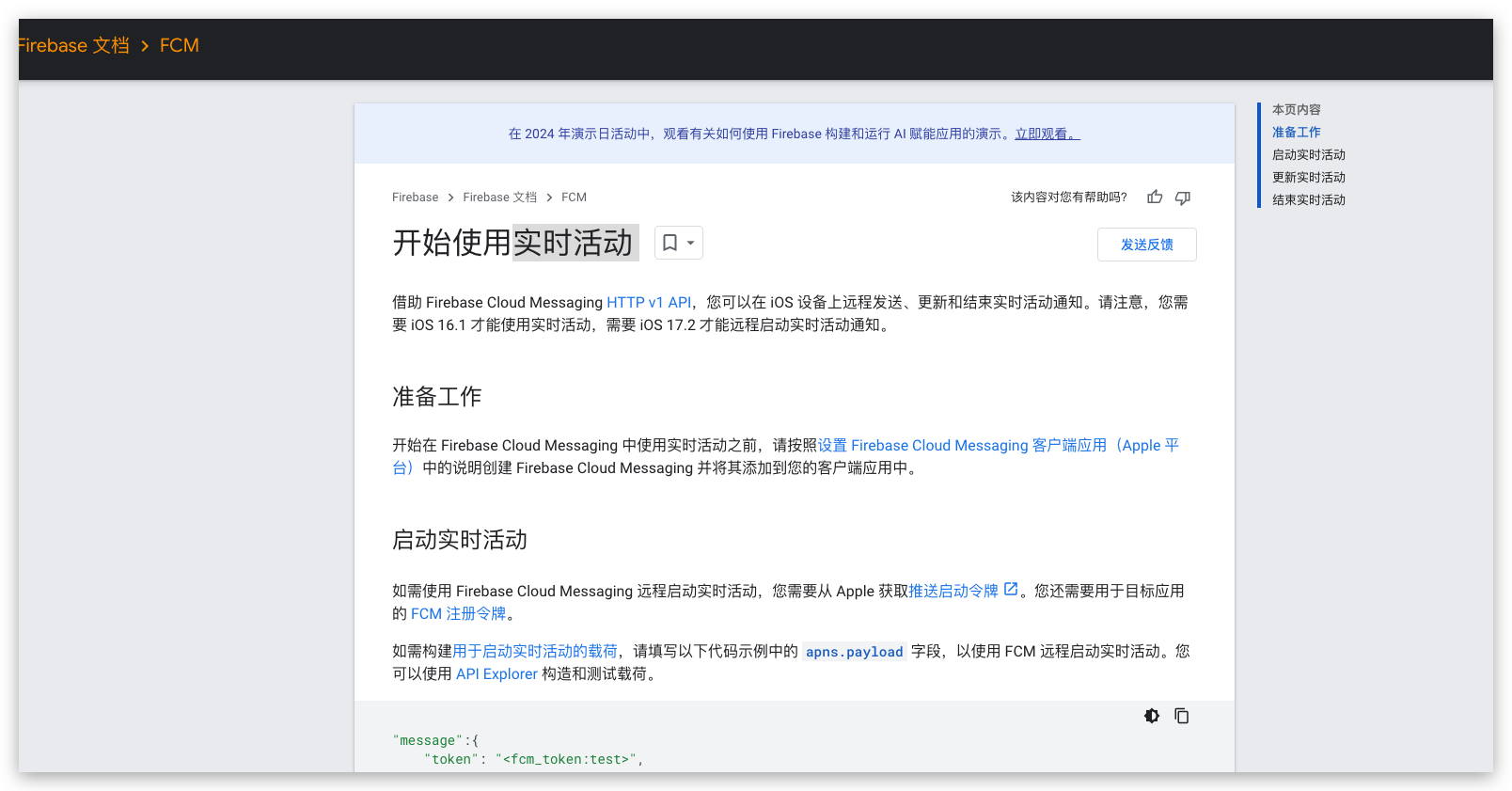This screenshot has height=791, width=1512.
Task: Go to Firebase breadcrumb in page
Action: [x=415, y=198]
